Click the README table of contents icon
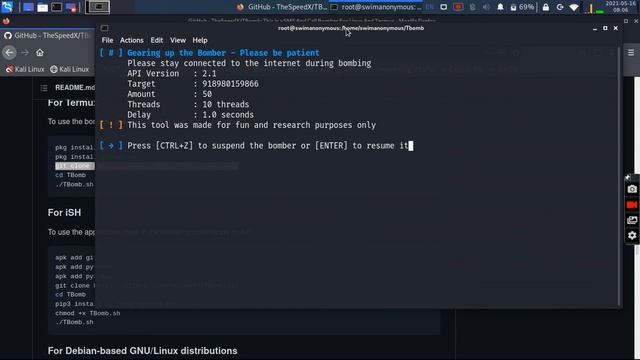Viewport: 640px width, 360px height. pos(44,88)
